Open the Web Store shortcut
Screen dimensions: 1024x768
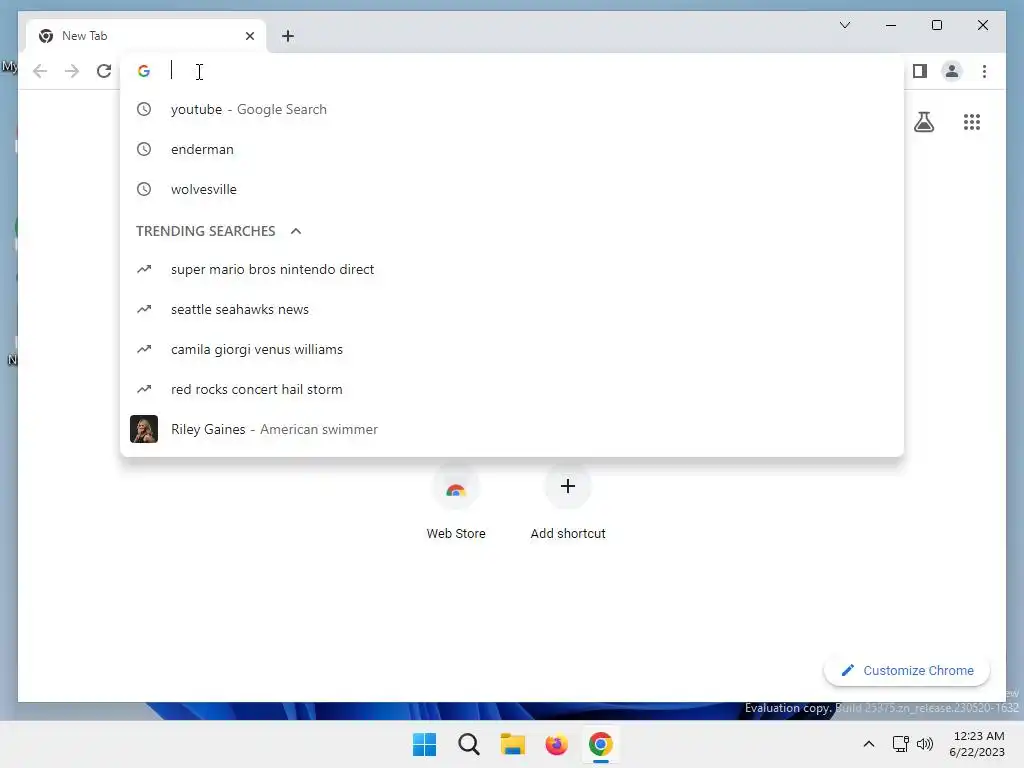456,503
